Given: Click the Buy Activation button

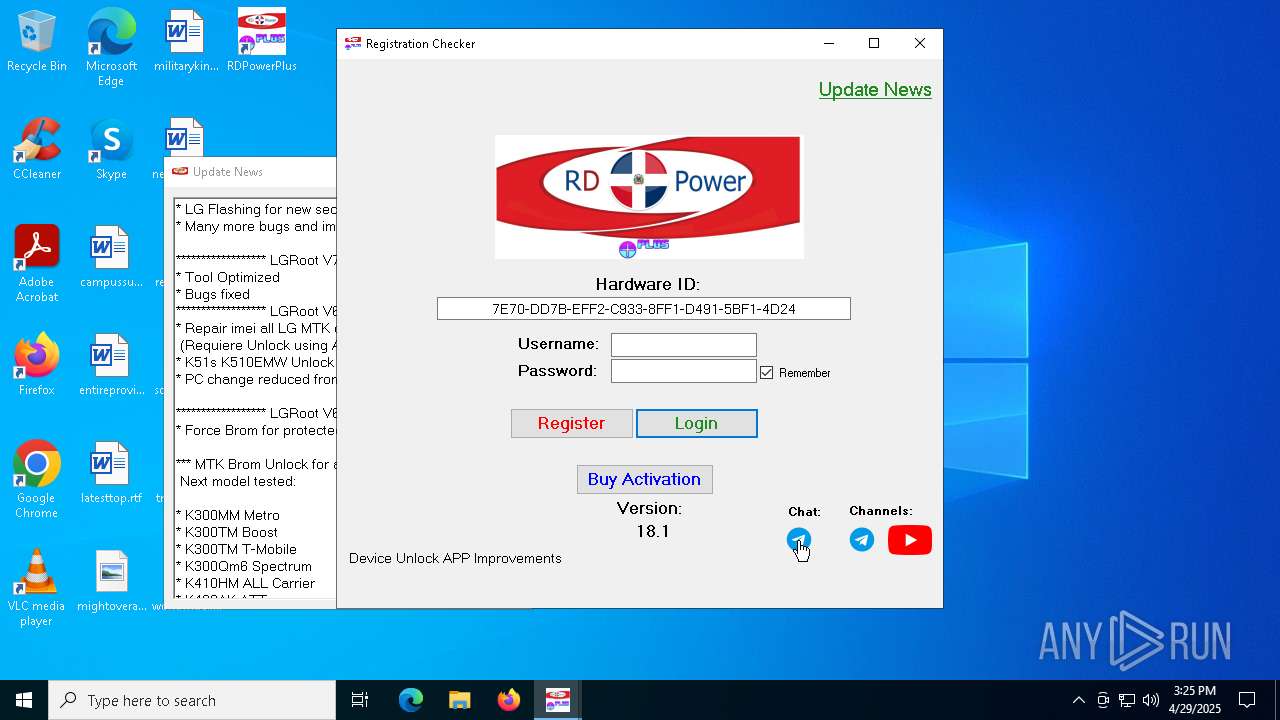Looking at the screenshot, I should coord(644,479).
